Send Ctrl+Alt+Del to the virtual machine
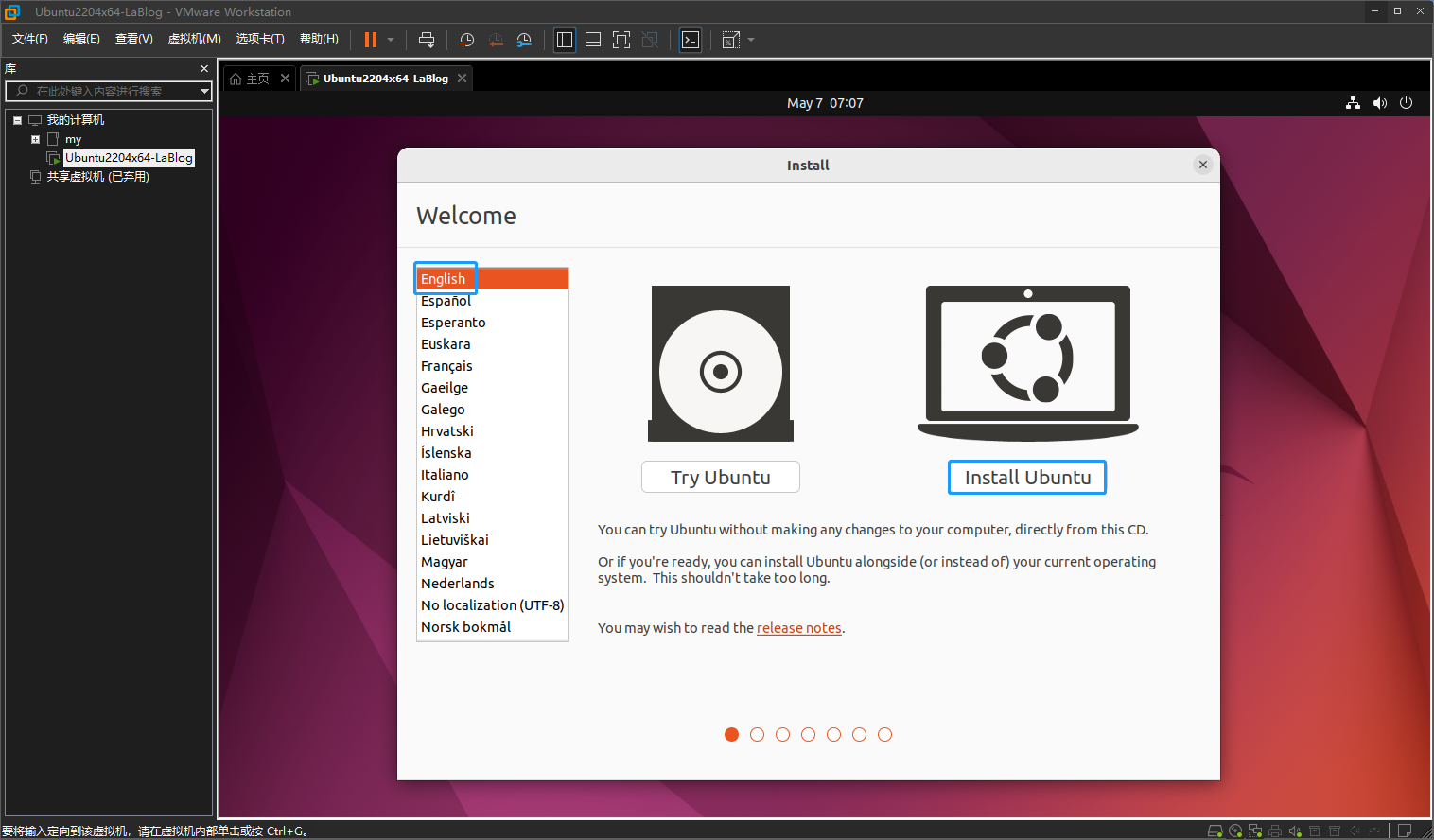The height and width of the screenshot is (840, 1434). (427, 40)
